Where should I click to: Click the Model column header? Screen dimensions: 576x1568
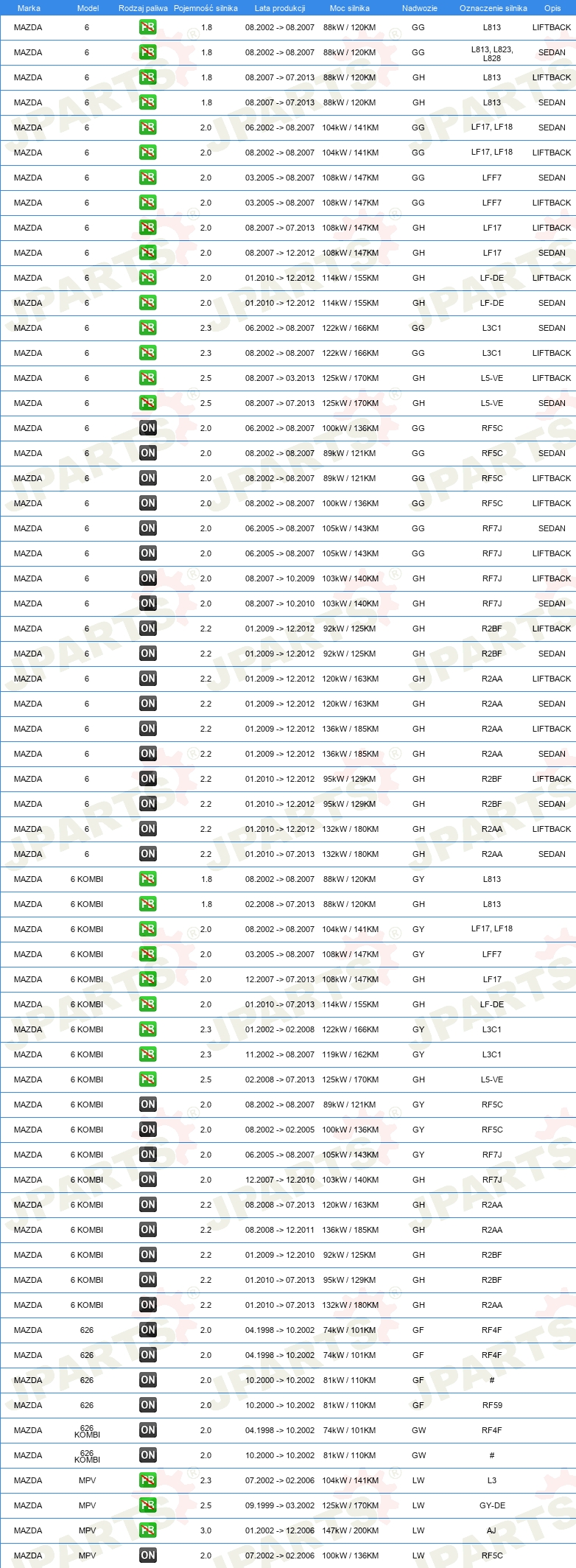pos(88,8)
